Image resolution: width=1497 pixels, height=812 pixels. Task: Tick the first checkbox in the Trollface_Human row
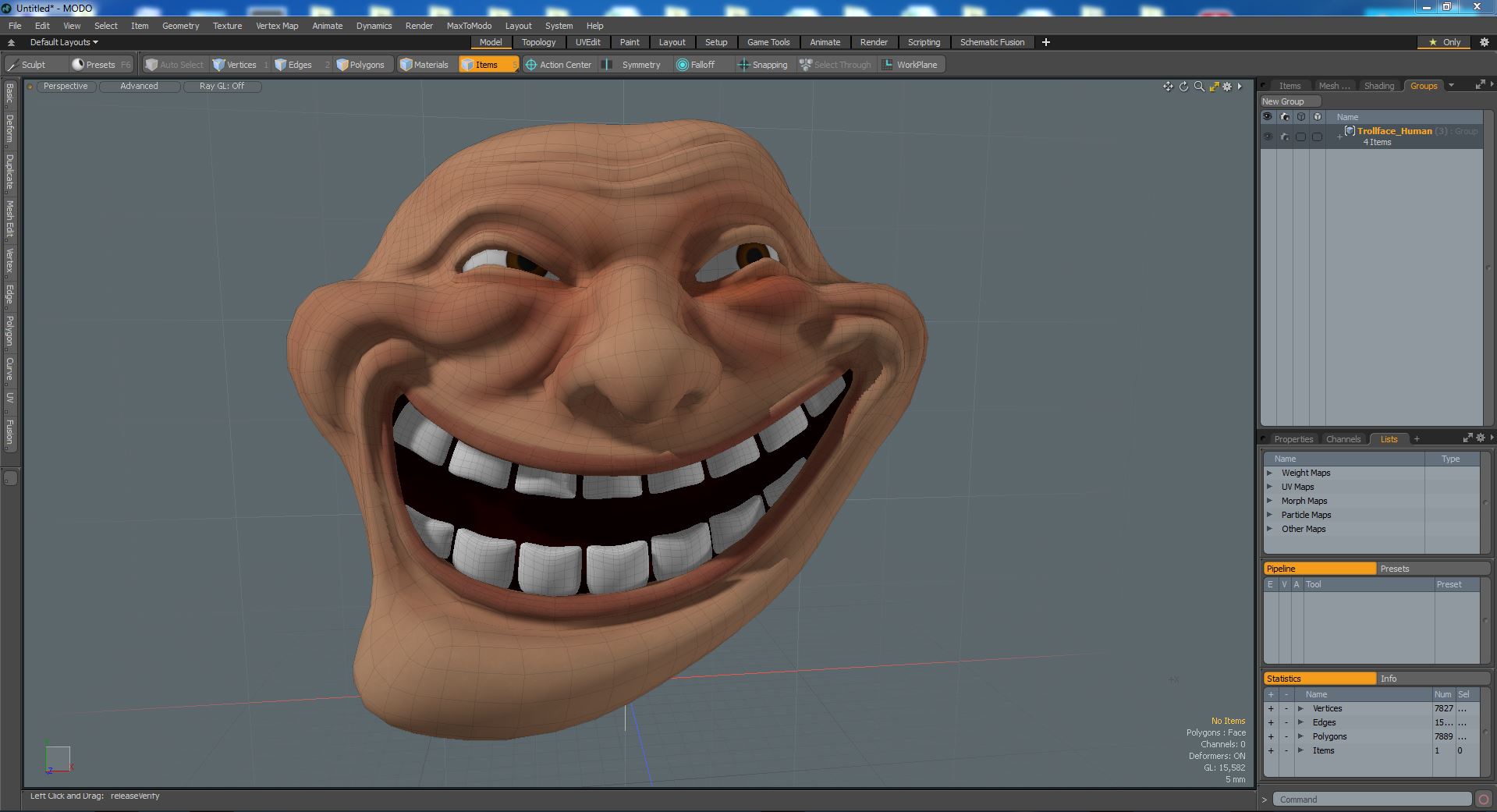click(1300, 137)
